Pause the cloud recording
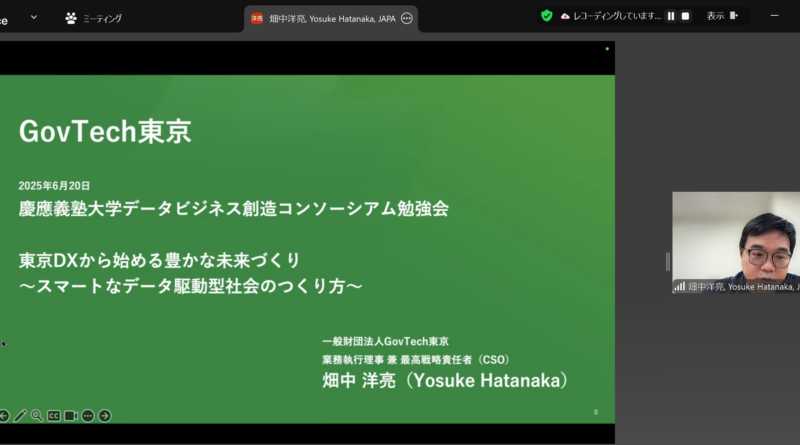Viewport: 800px width, 445px height. pos(671,16)
